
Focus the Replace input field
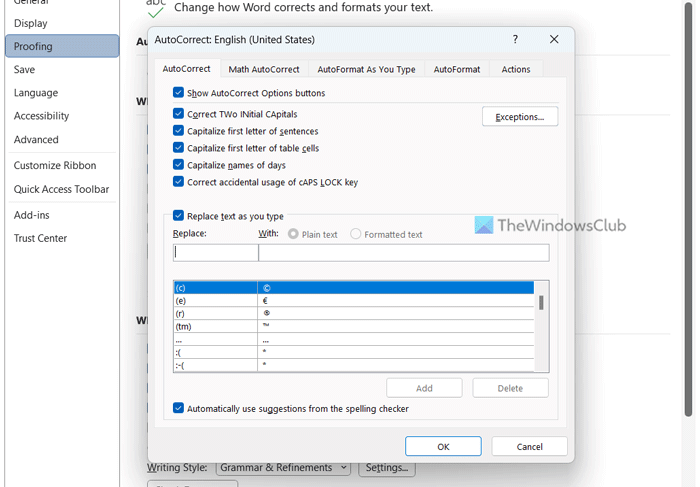(216, 253)
